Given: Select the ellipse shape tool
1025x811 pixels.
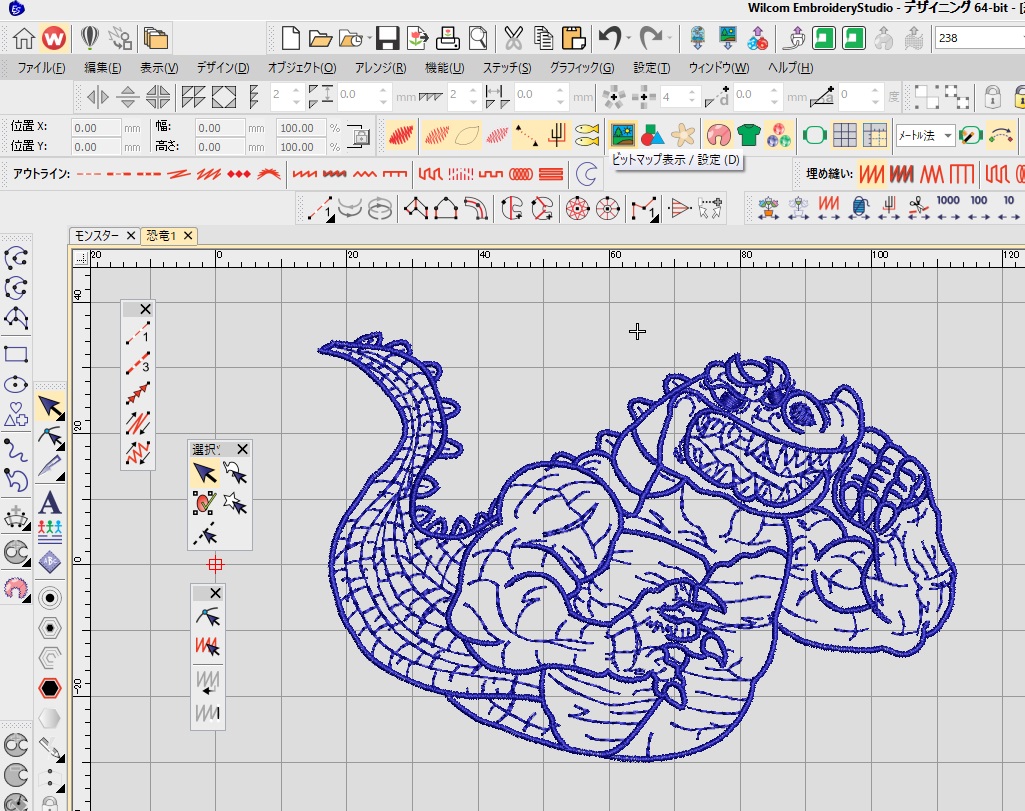Looking at the screenshot, I should pyautogui.click(x=16, y=384).
